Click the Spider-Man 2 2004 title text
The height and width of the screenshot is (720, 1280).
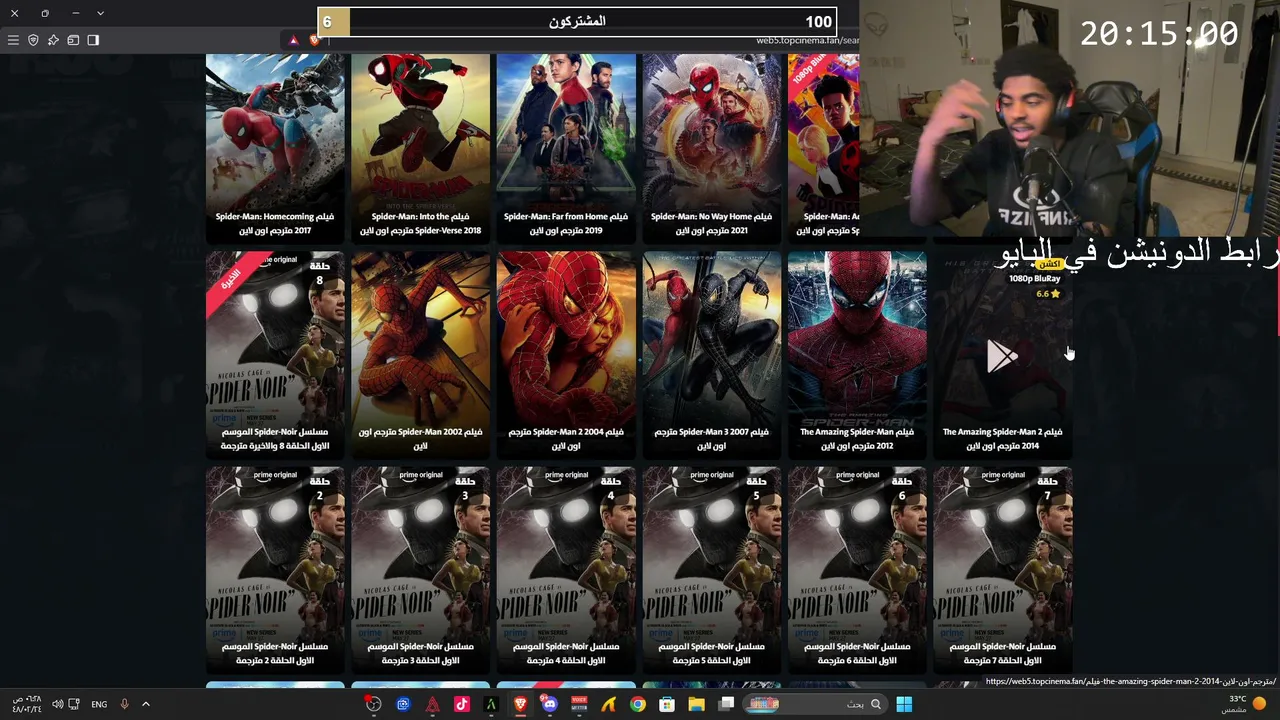[x=566, y=439]
